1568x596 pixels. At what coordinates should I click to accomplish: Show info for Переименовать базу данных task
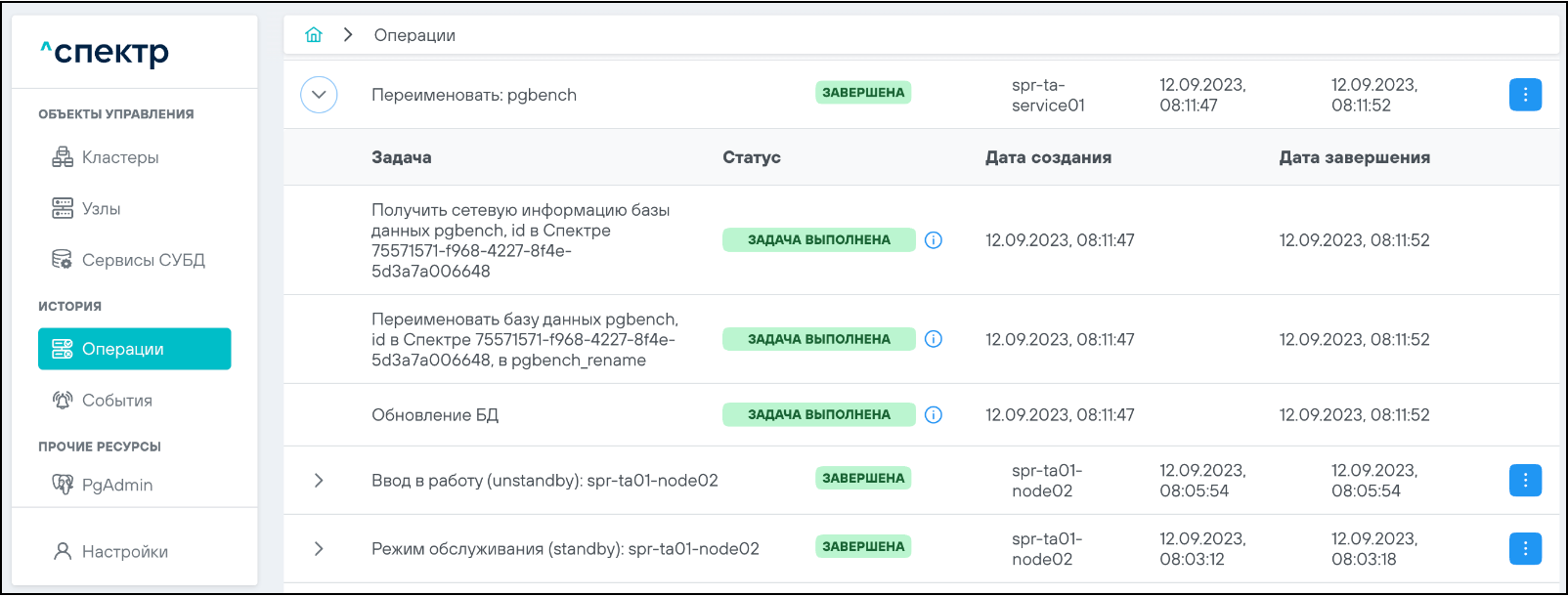coord(934,339)
